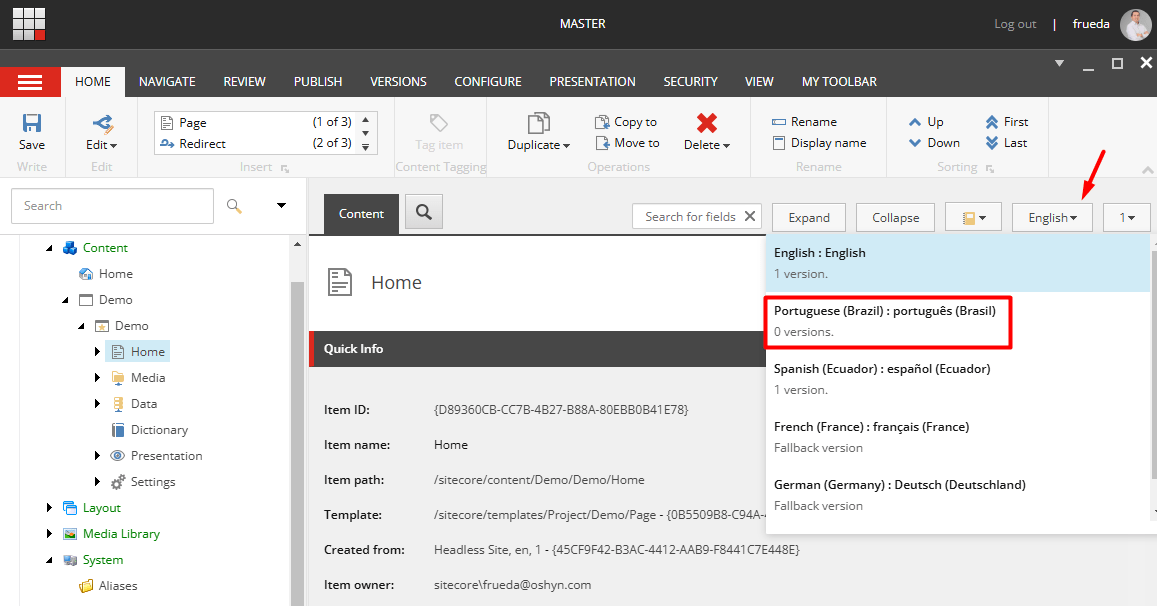
Task: Switch to the VIEW ribbon tab
Action: tap(759, 82)
